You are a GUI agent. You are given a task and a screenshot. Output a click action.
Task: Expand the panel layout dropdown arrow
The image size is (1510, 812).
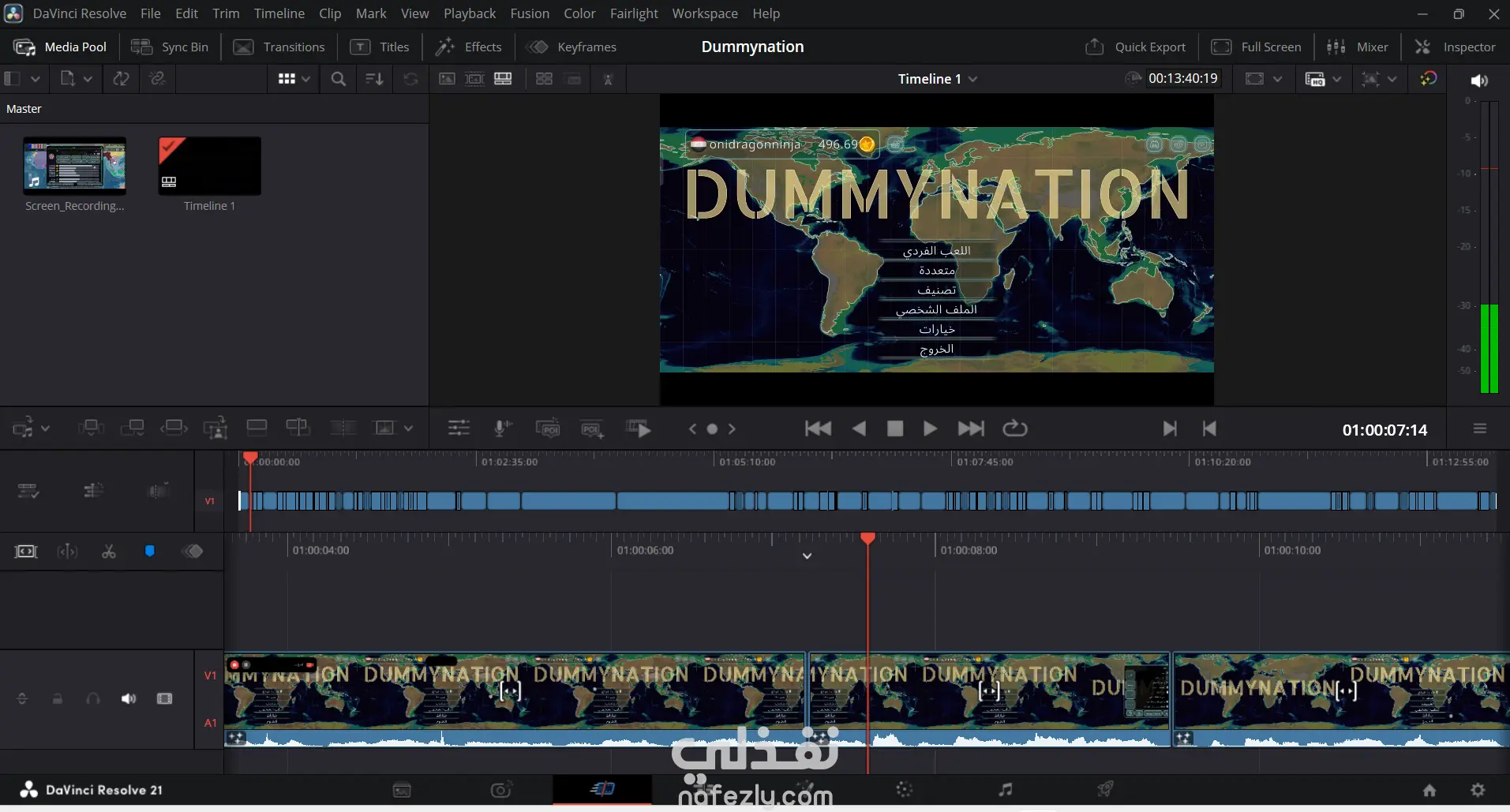pyautogui.click(x=35, y=79)
